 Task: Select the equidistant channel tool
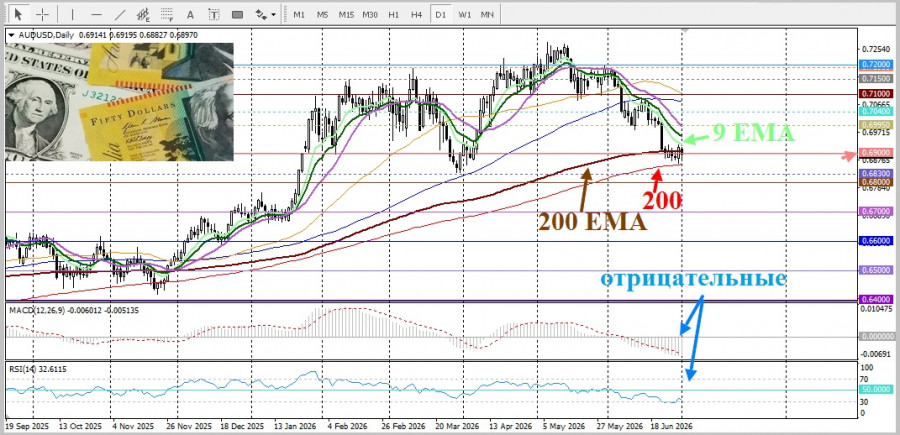[x=143, y=14]
